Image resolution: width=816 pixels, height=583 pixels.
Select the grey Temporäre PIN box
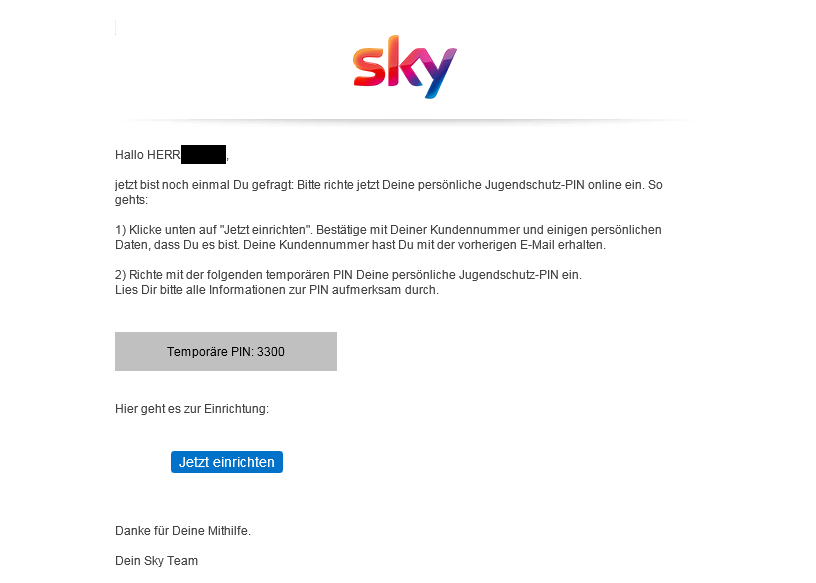(226, 351)
